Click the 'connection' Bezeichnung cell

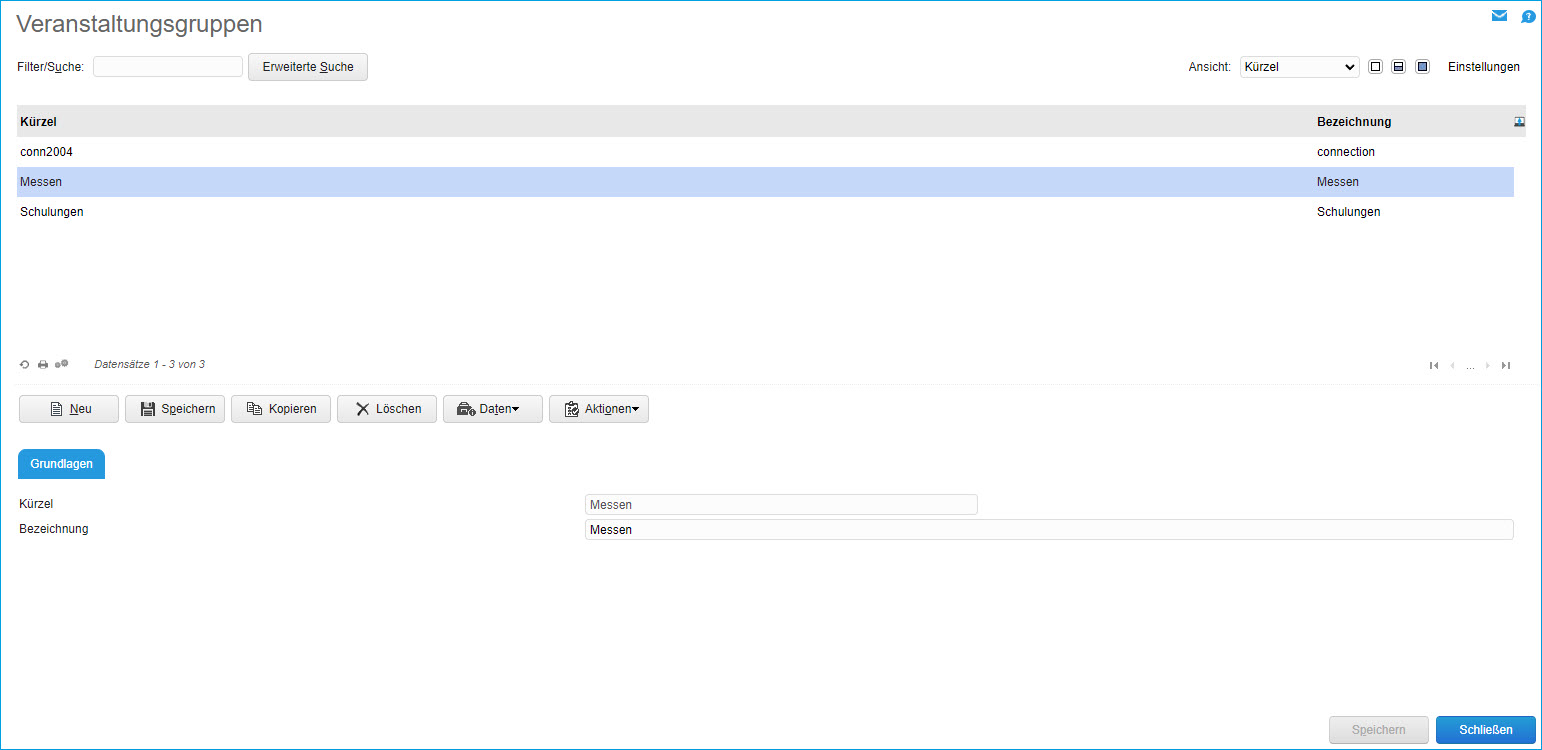click(1346, 152)
